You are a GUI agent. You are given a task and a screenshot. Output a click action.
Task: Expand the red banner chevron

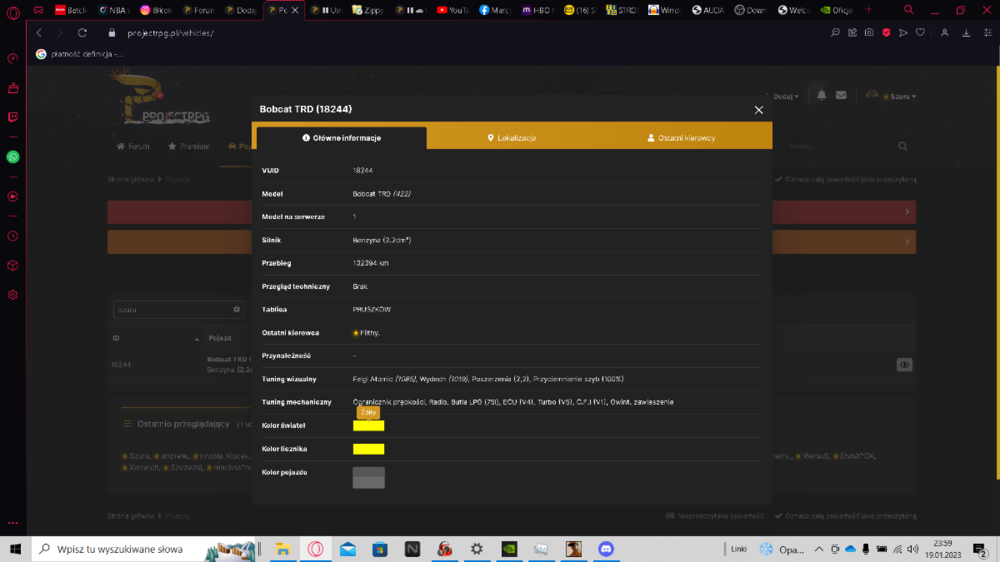[907, 212]
